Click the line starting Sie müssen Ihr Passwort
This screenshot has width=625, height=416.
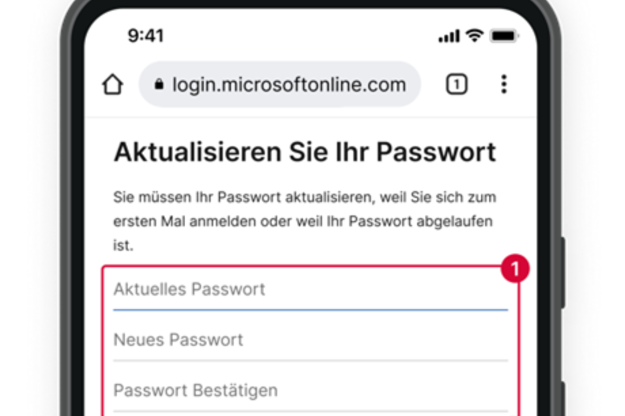pyautogui.click(x=305, y=197)
